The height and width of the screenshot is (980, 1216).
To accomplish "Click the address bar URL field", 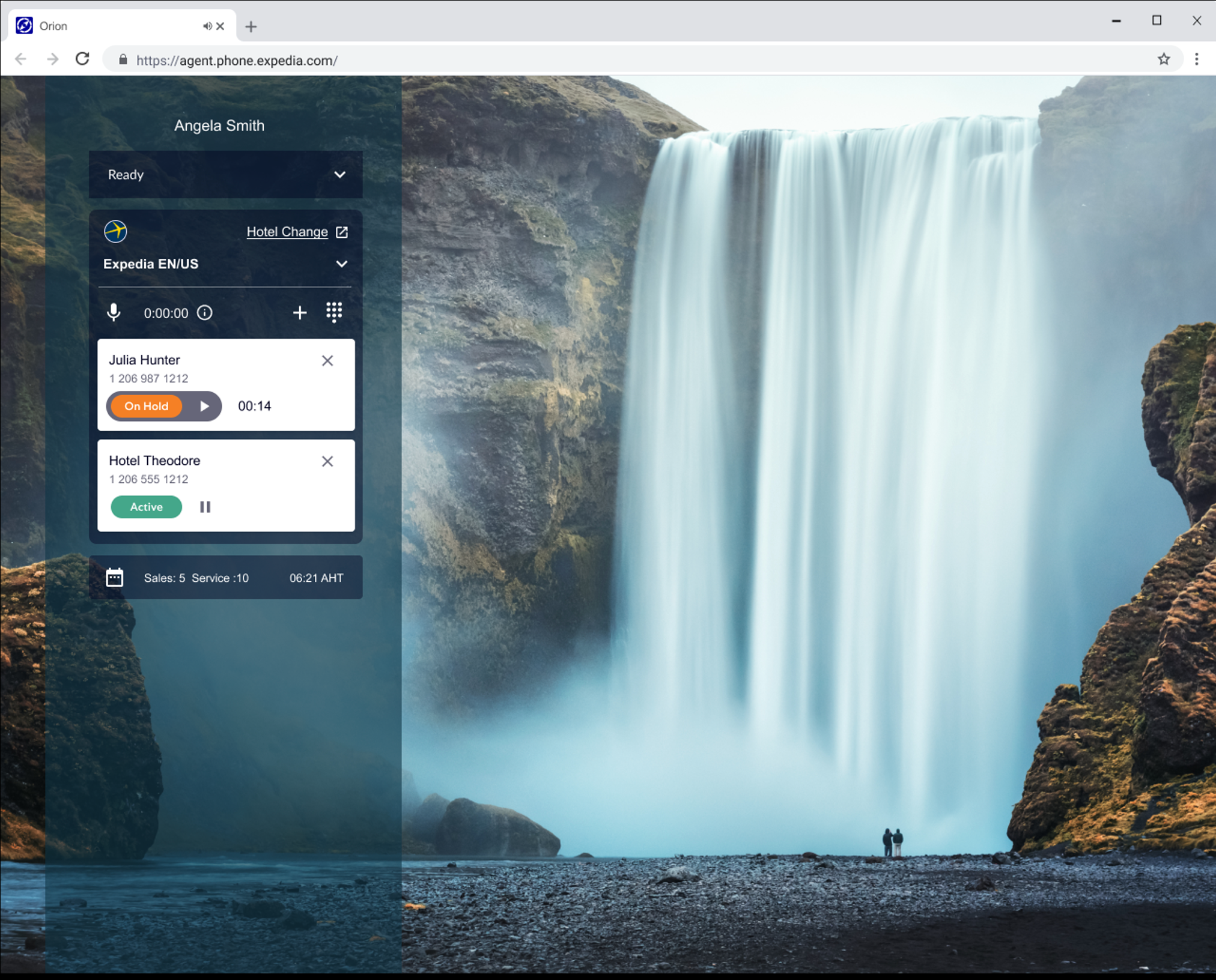I will [642, 59].
